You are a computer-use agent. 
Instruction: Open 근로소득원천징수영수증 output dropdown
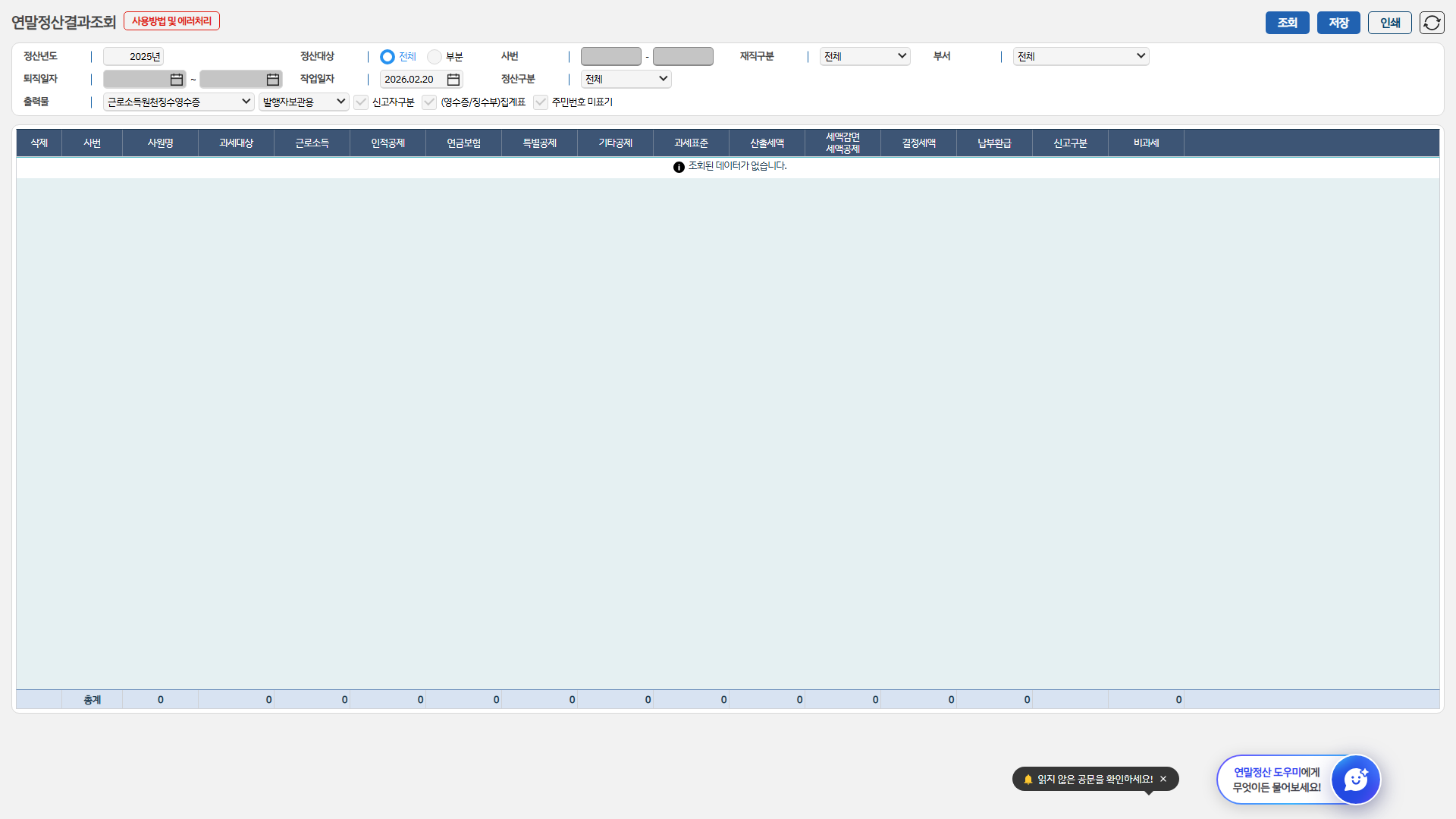click(x=178, y=102)
